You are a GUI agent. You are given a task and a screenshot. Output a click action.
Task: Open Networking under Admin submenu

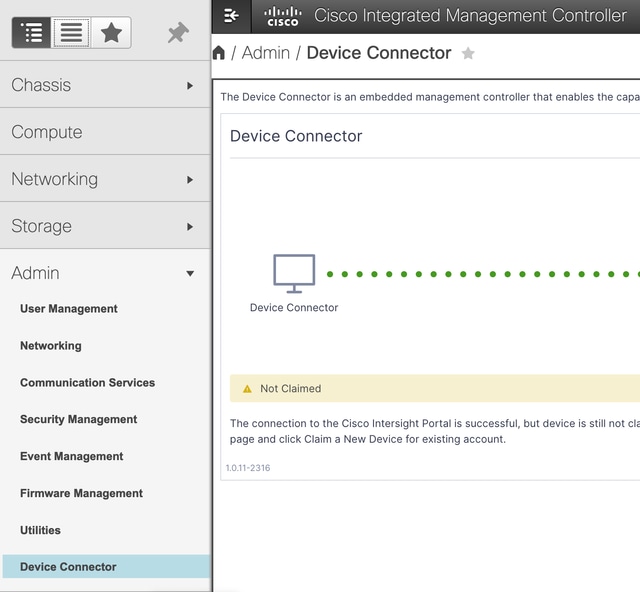click(x=51, y=346)
